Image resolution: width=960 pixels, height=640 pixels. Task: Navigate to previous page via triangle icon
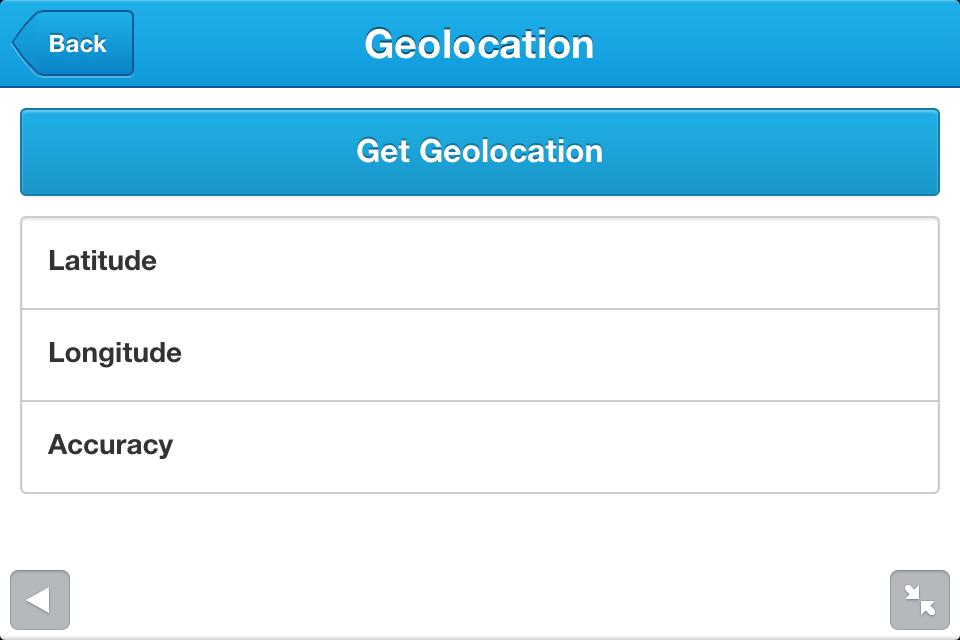click(40, 600)
